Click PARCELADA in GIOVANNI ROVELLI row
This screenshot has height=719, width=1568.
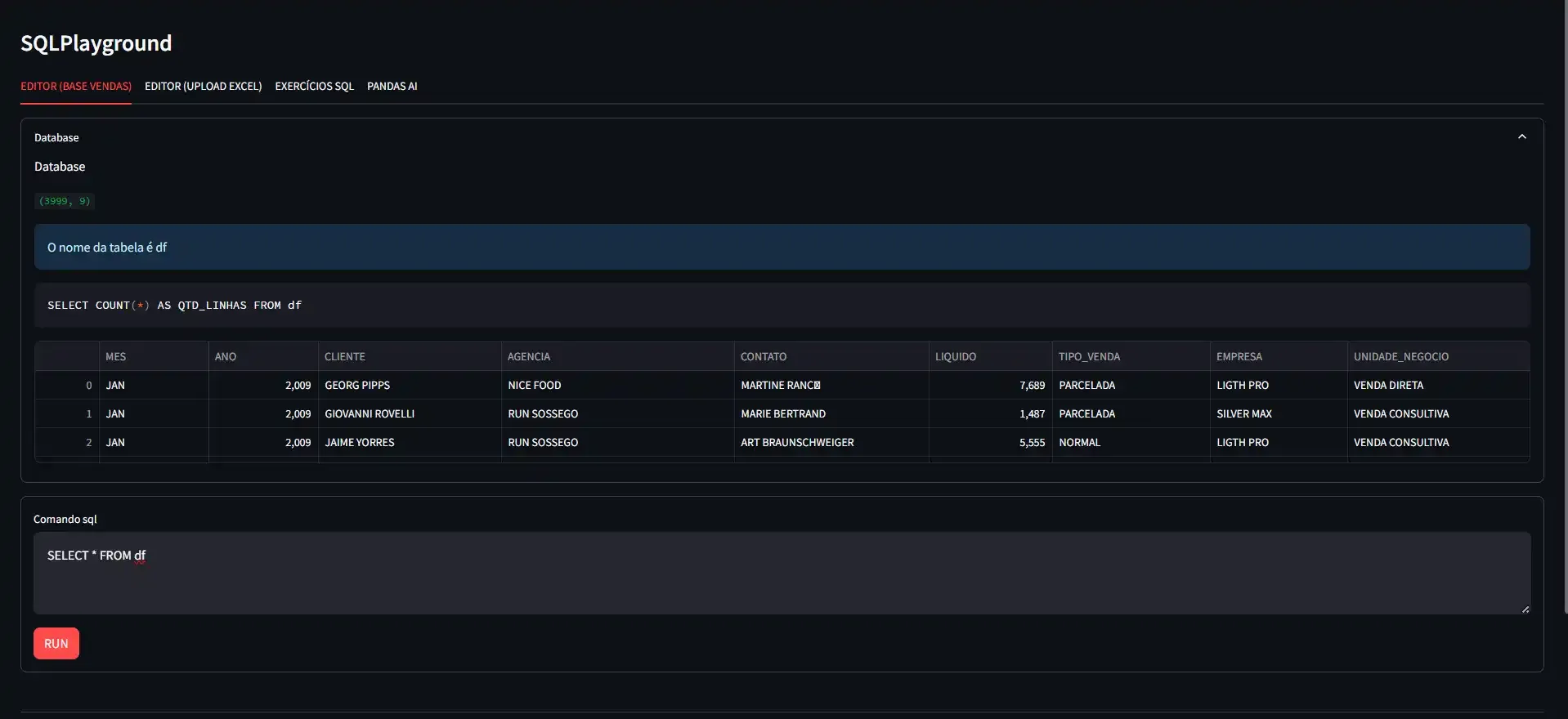[1131, 413]
